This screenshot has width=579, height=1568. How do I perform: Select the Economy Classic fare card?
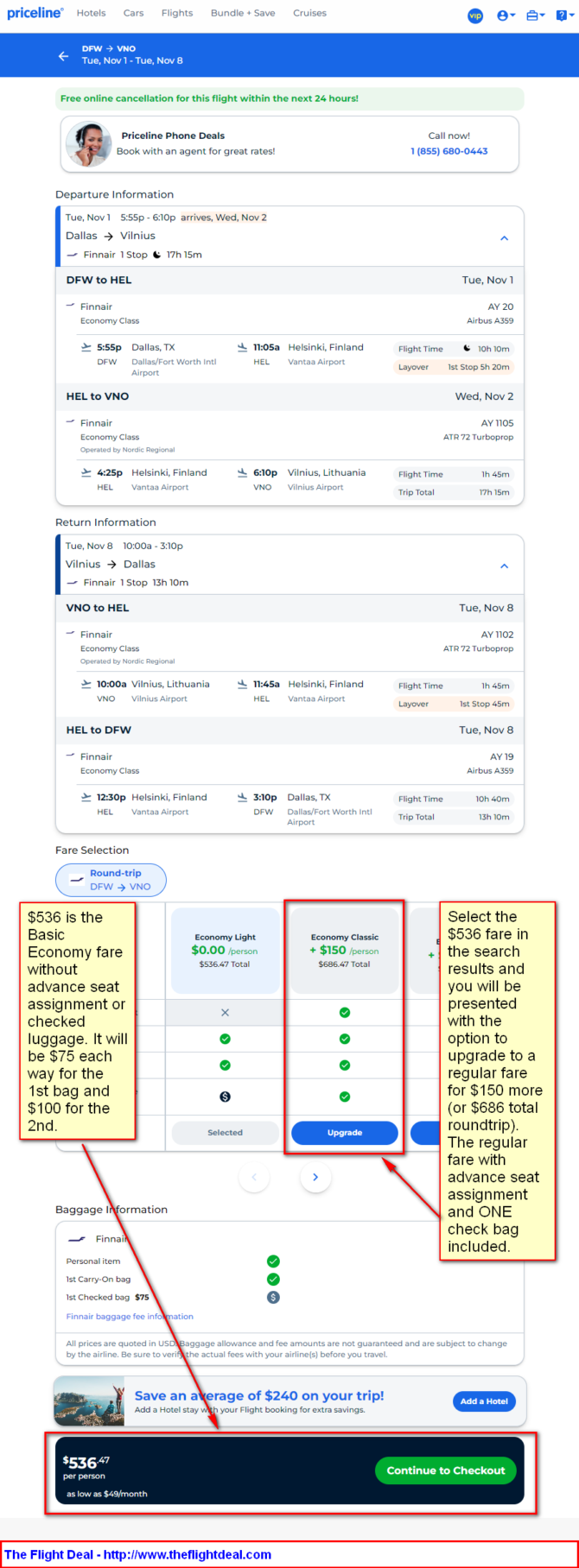[x=345, y=951]
